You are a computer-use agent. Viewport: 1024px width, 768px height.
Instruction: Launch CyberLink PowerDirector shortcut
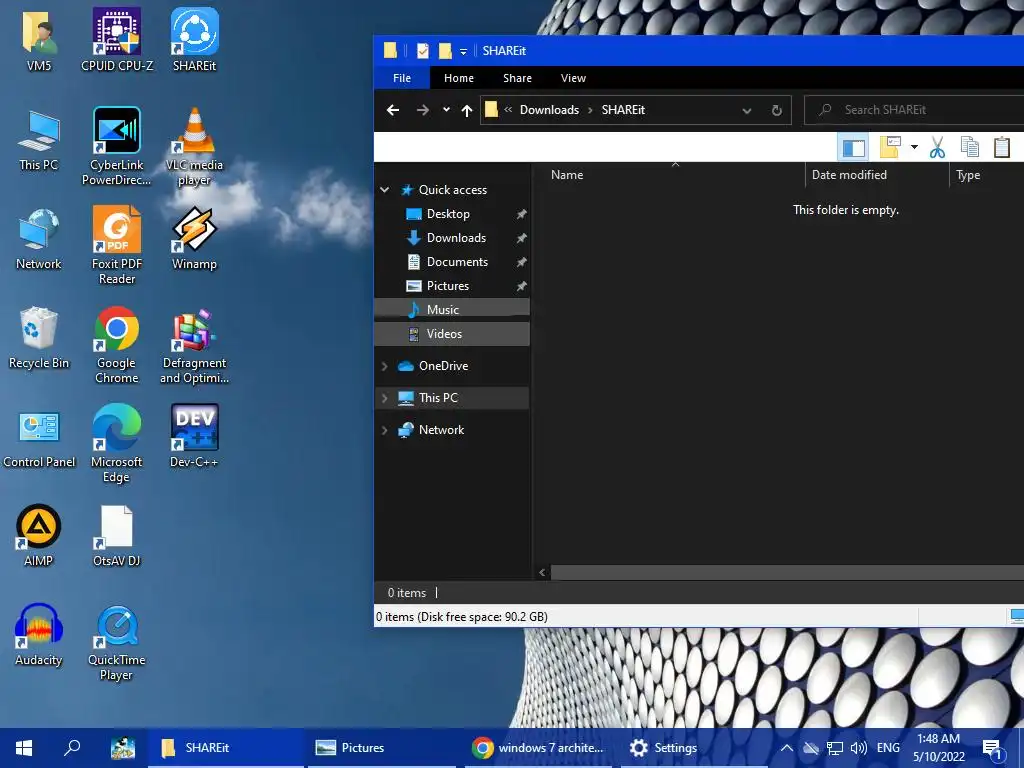(116, 146)
